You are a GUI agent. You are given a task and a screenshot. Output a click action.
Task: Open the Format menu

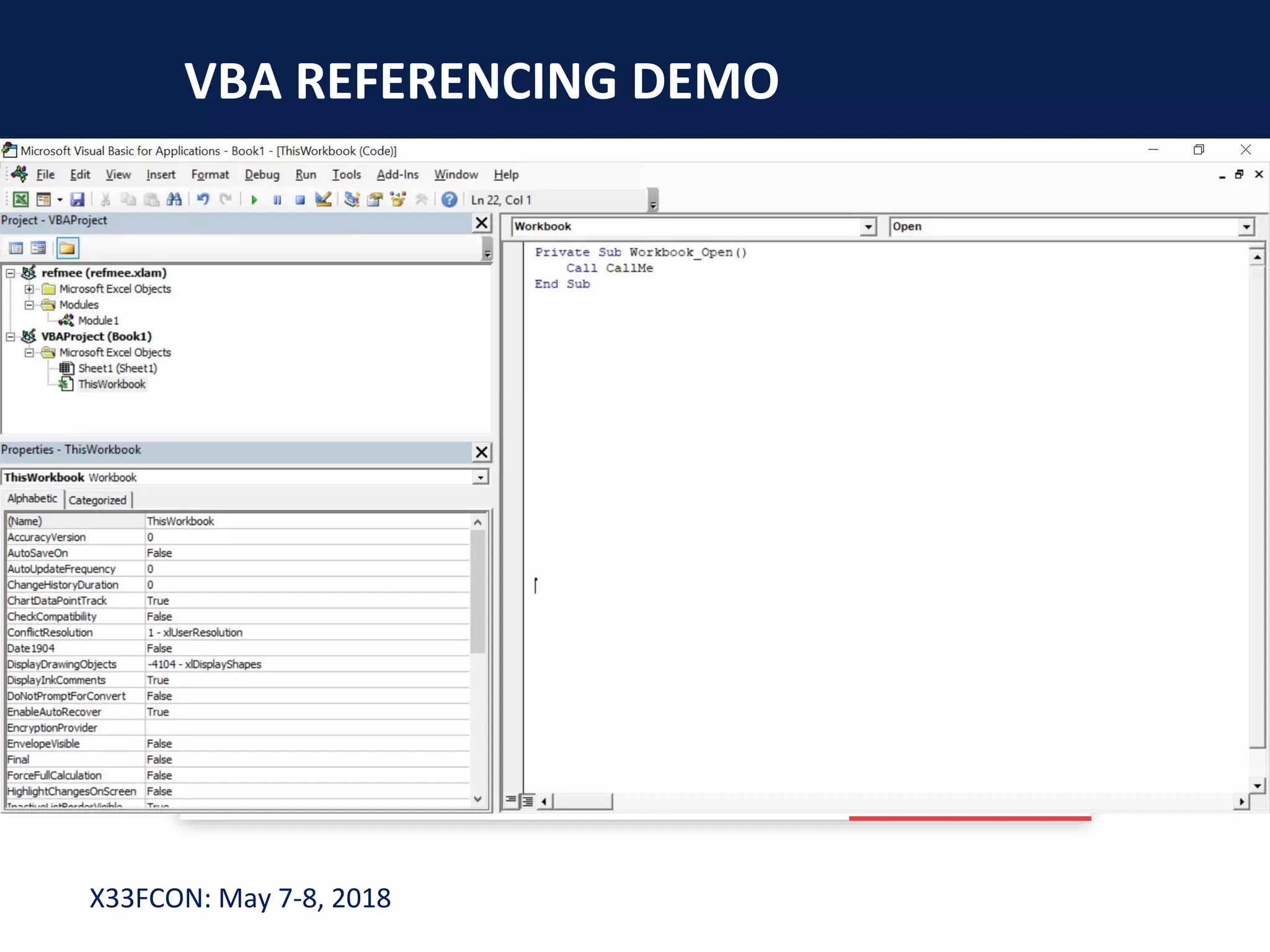point(210,175)
